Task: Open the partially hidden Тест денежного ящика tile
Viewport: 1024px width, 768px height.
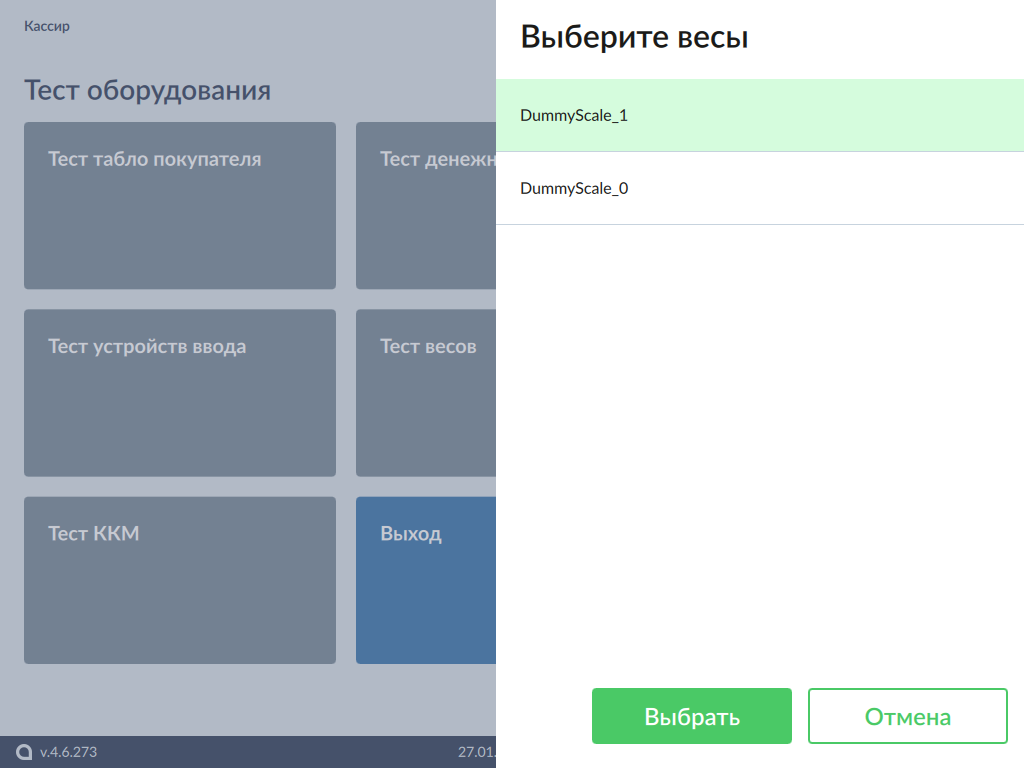Action: (x=426, y=205)
